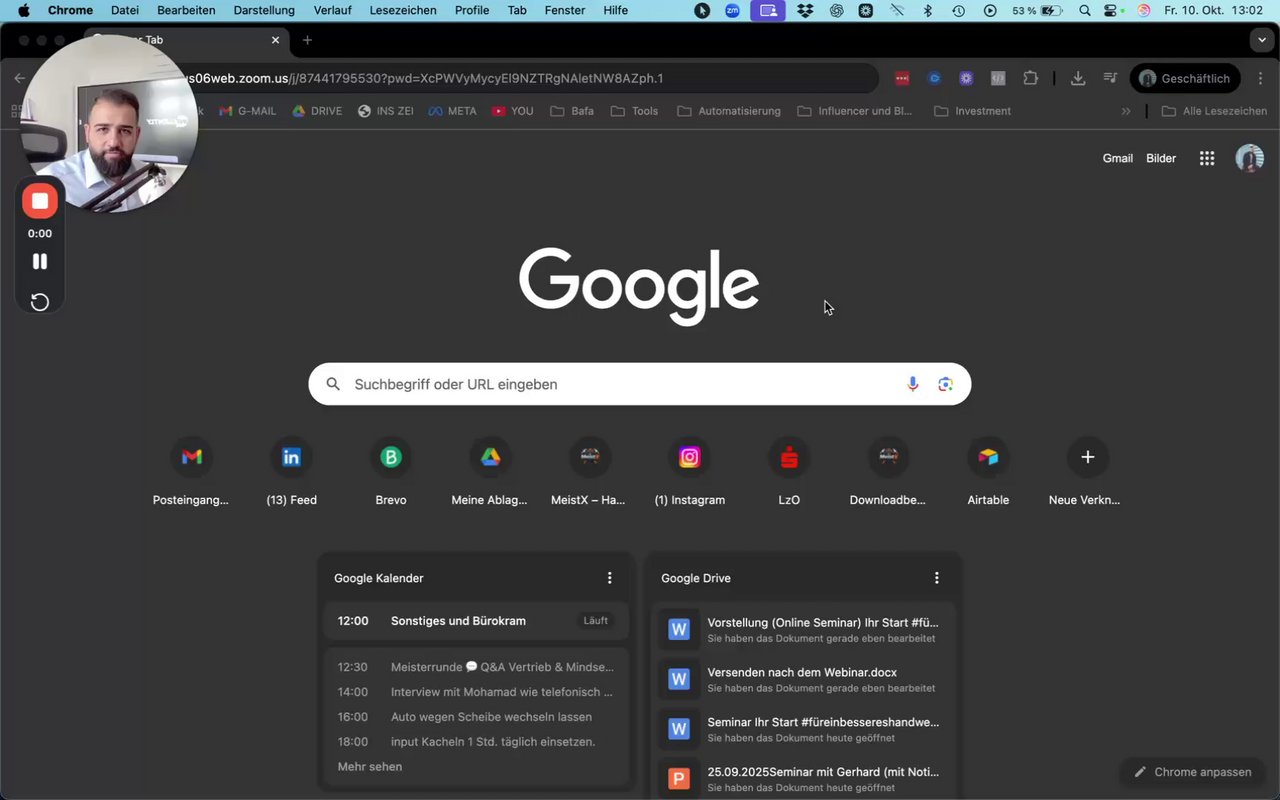Open the Google apps grid
1280x800 pixels.
tap(1207, 158)
